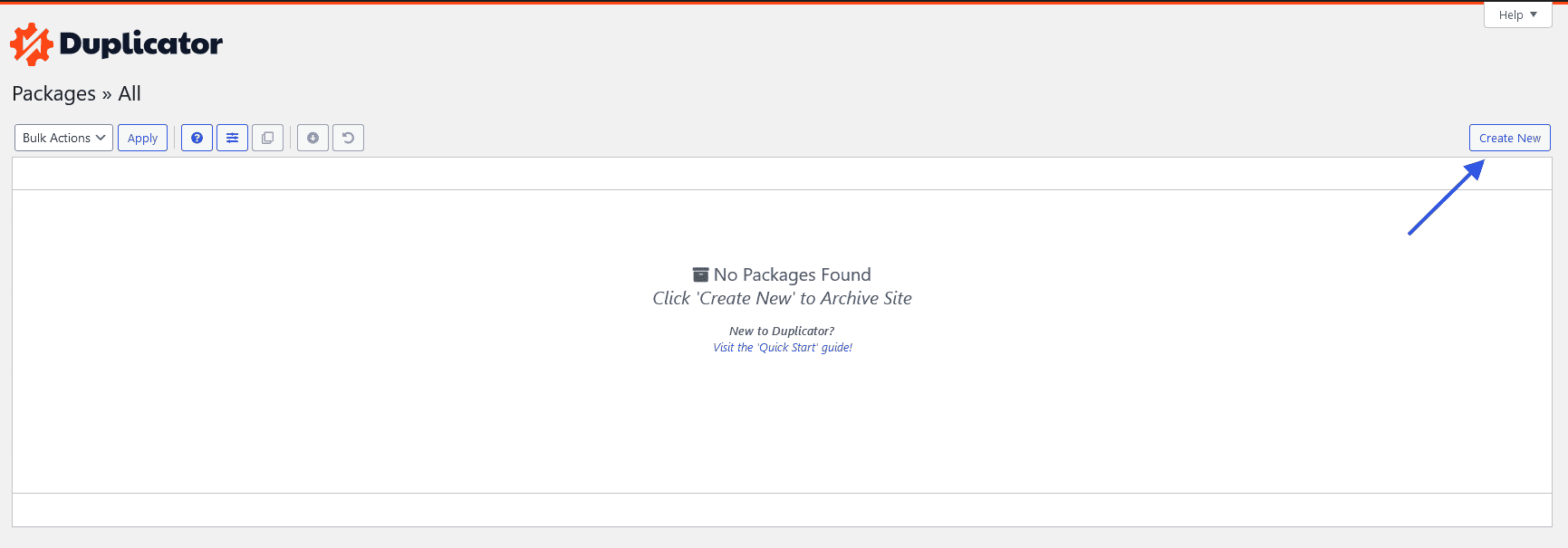Click the Create New button
This screenshot has width=1568, height=548.
[x=1509, y=137]
